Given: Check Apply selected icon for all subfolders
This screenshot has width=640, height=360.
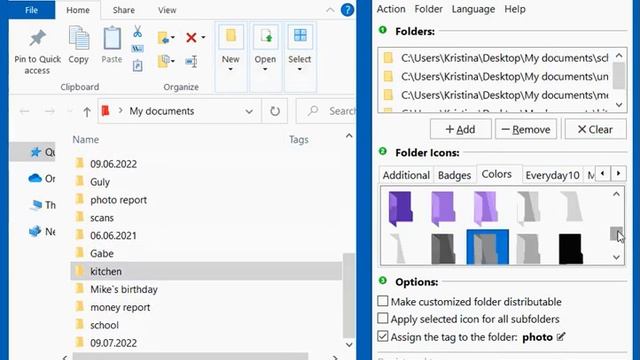Looking at the screenshot, I should 382,318.
